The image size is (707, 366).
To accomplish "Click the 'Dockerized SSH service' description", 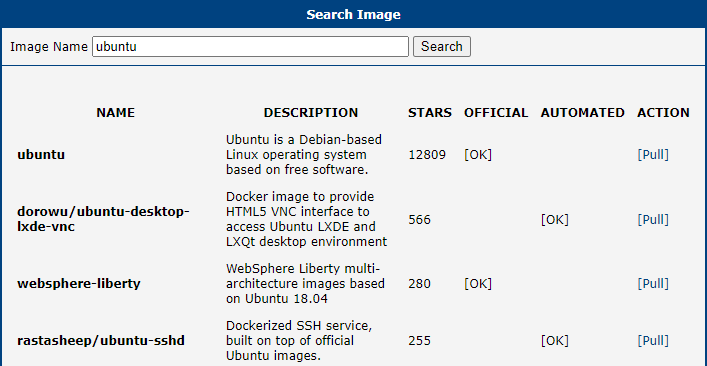I will pos(299,341).
